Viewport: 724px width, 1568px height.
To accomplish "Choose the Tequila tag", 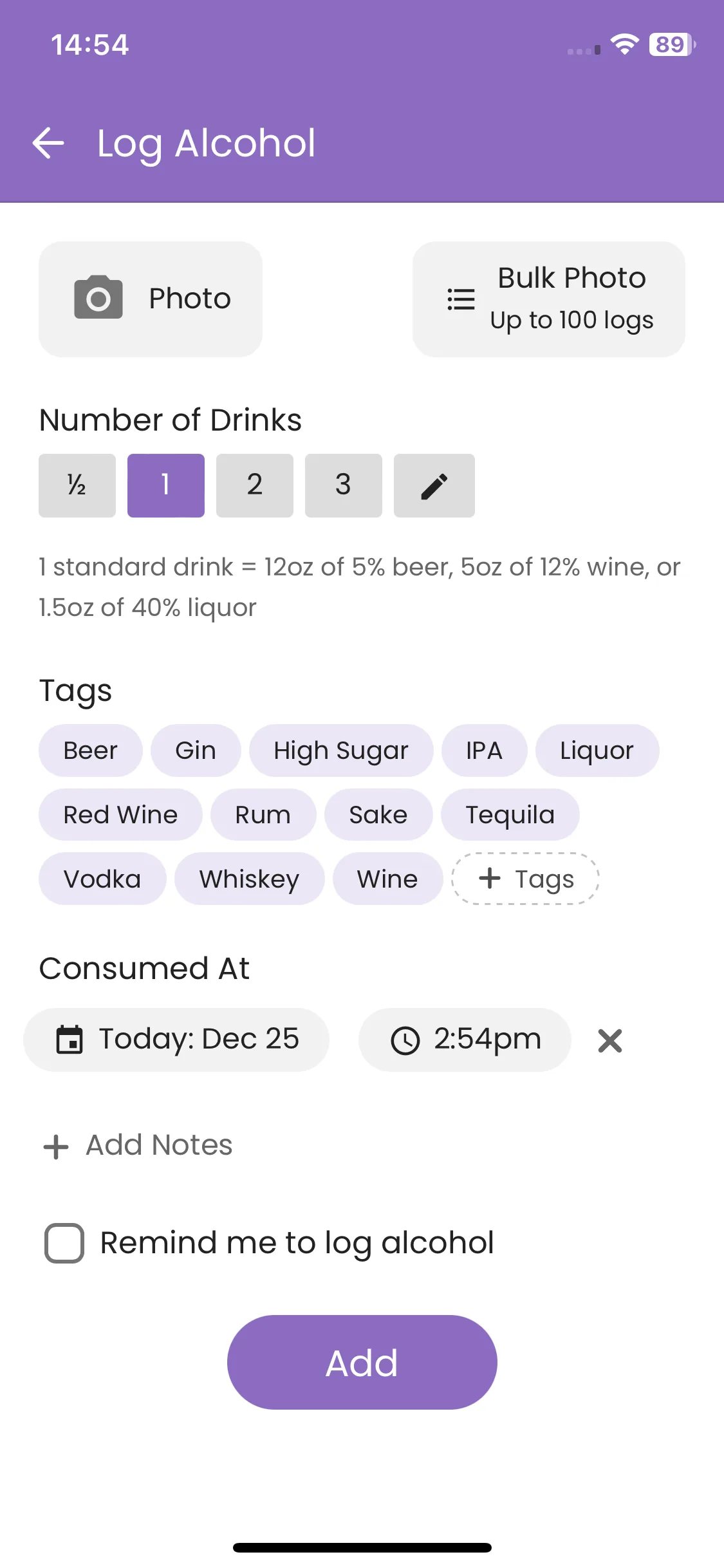I will point(510,815).
